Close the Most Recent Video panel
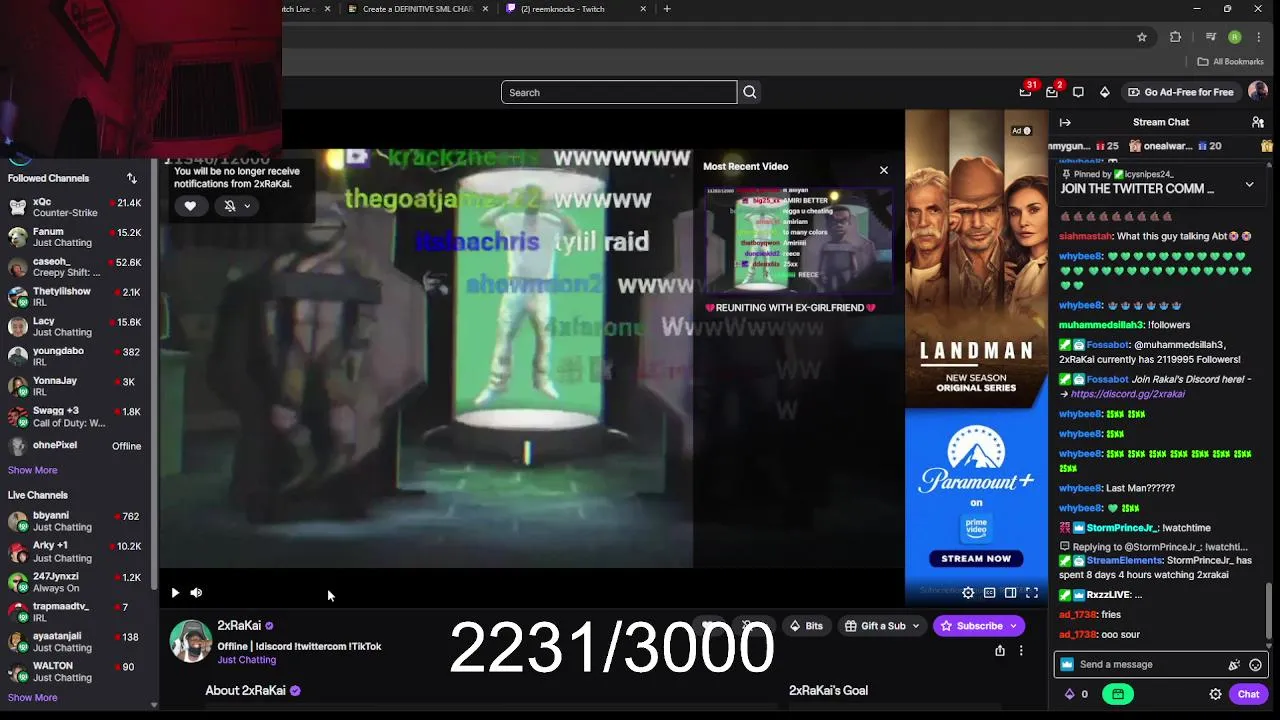This screenshot has height=720, width=1280. coord(883,170)
